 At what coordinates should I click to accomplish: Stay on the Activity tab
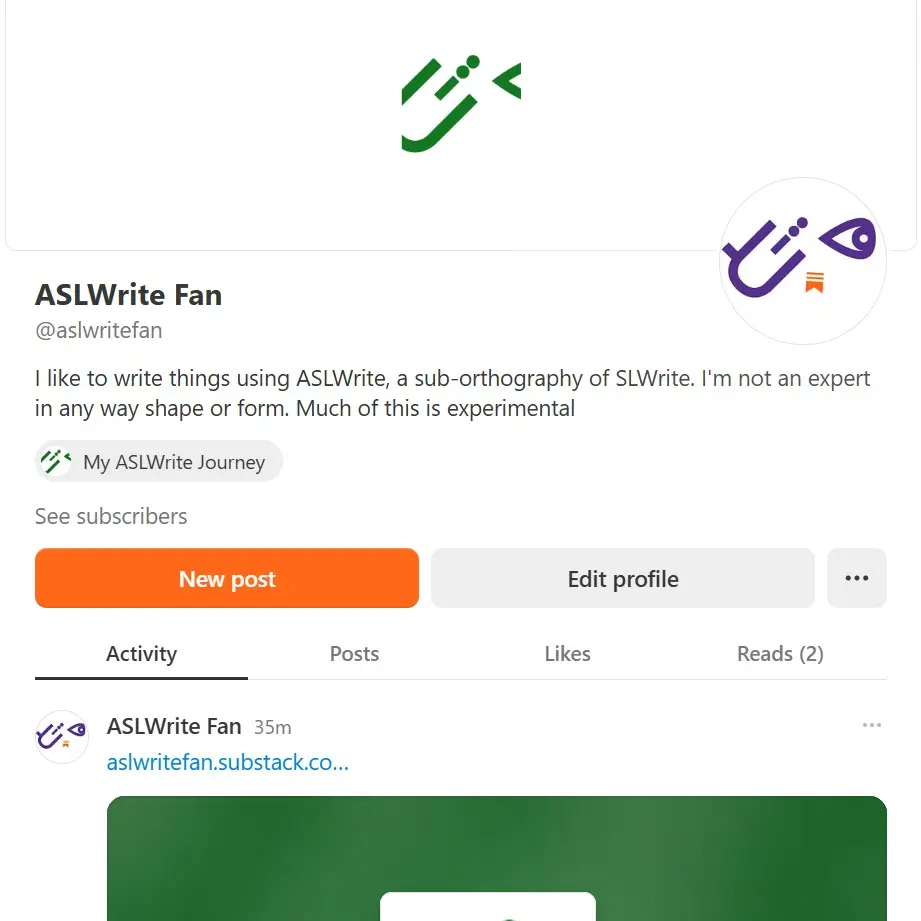click(x=140, y=653)
